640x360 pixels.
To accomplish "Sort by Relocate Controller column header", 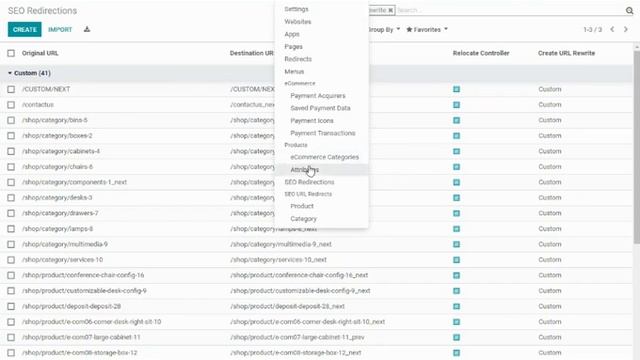I will [x=481, y=53].
